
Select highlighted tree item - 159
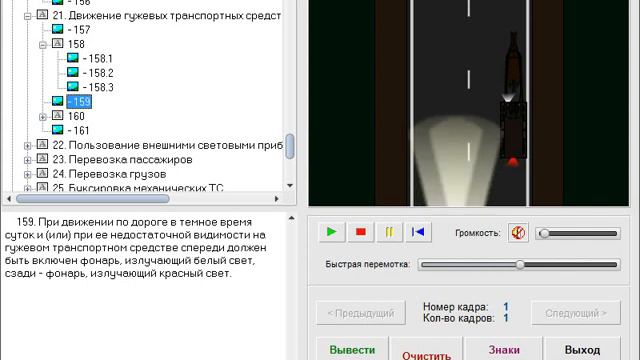(79, 102)
